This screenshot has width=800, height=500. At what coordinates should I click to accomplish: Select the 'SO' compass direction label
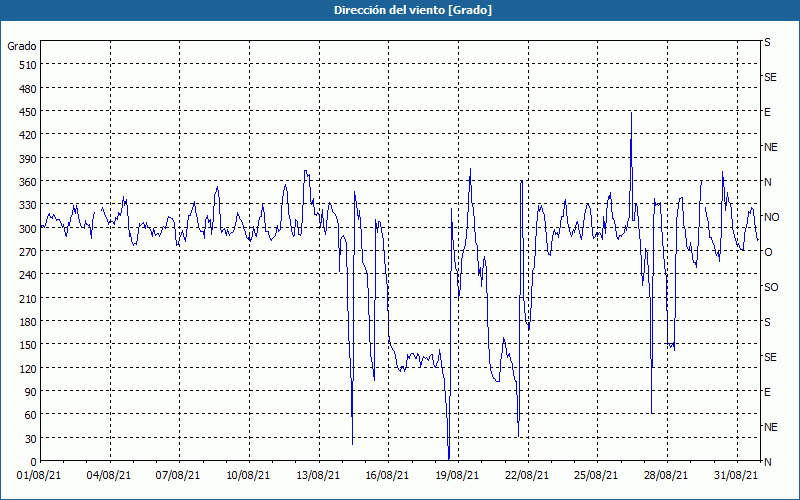pos(771,287)
